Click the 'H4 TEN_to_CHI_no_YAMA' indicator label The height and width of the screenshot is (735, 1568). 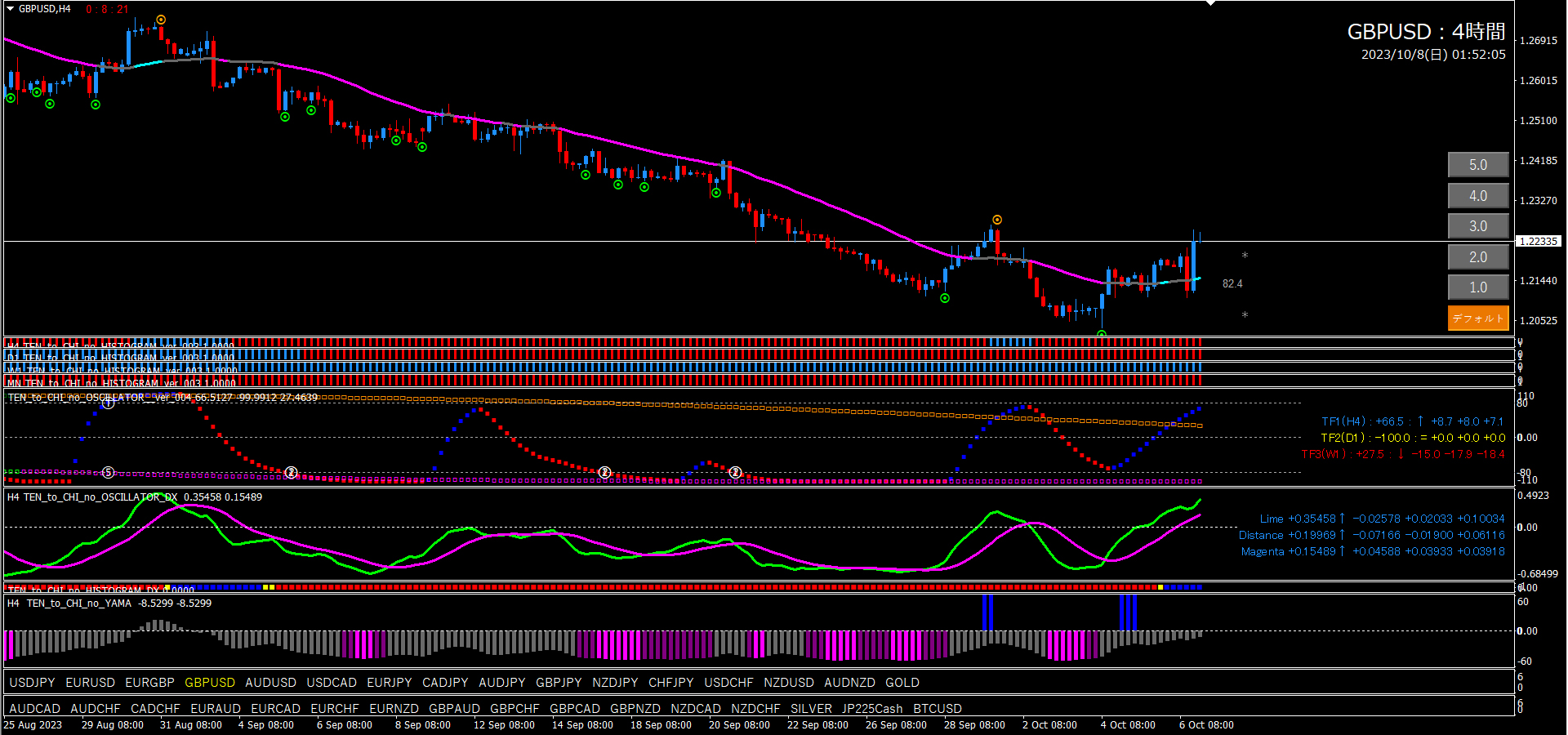69,604
